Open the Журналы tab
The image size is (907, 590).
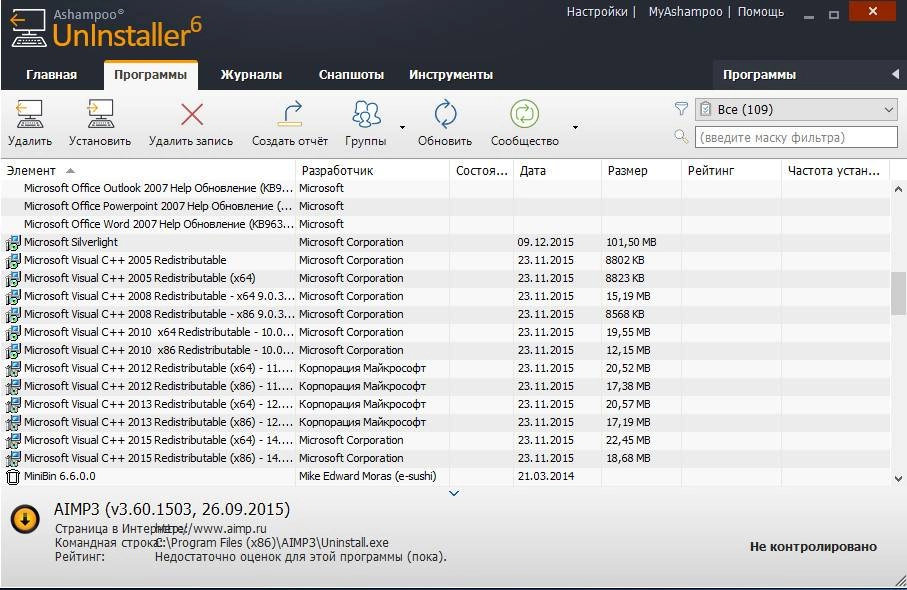click(251, 75)
